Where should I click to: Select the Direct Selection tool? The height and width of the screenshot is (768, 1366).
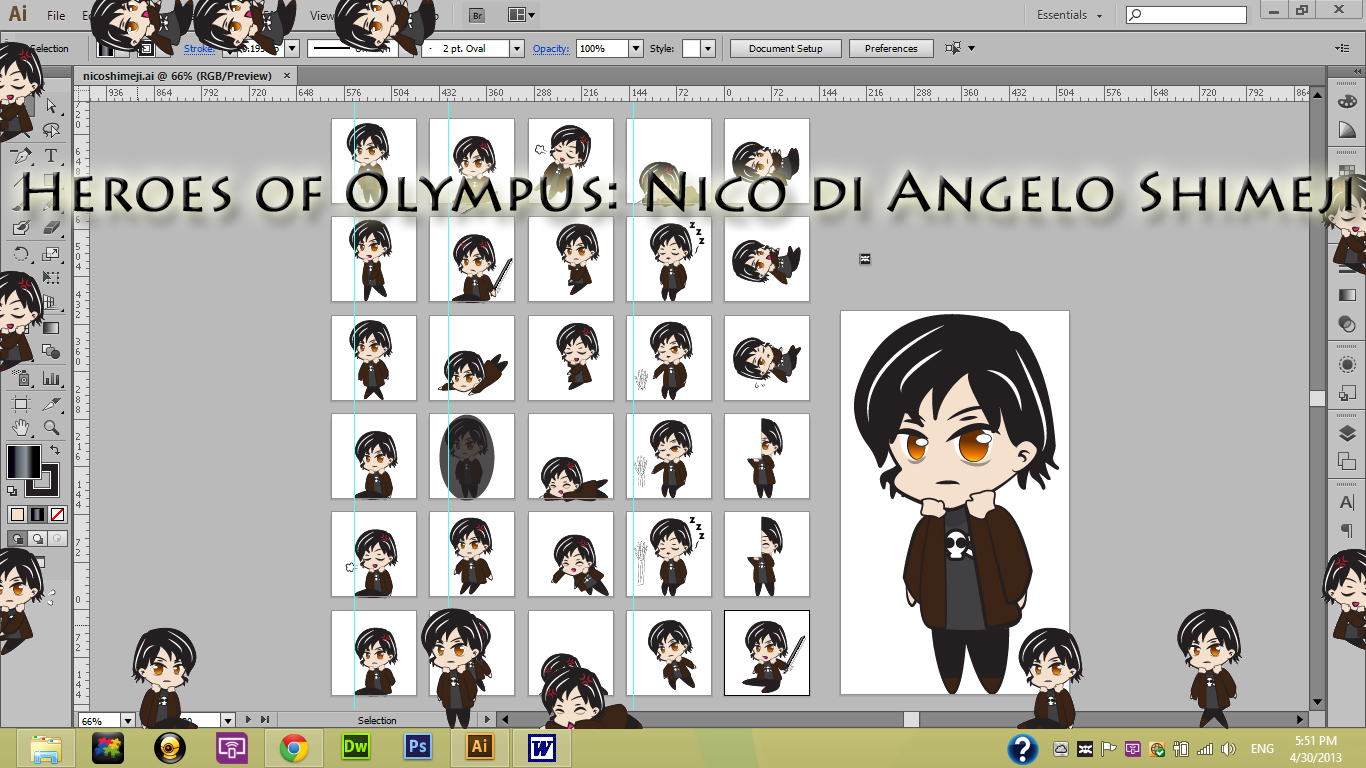coord(52,106)
